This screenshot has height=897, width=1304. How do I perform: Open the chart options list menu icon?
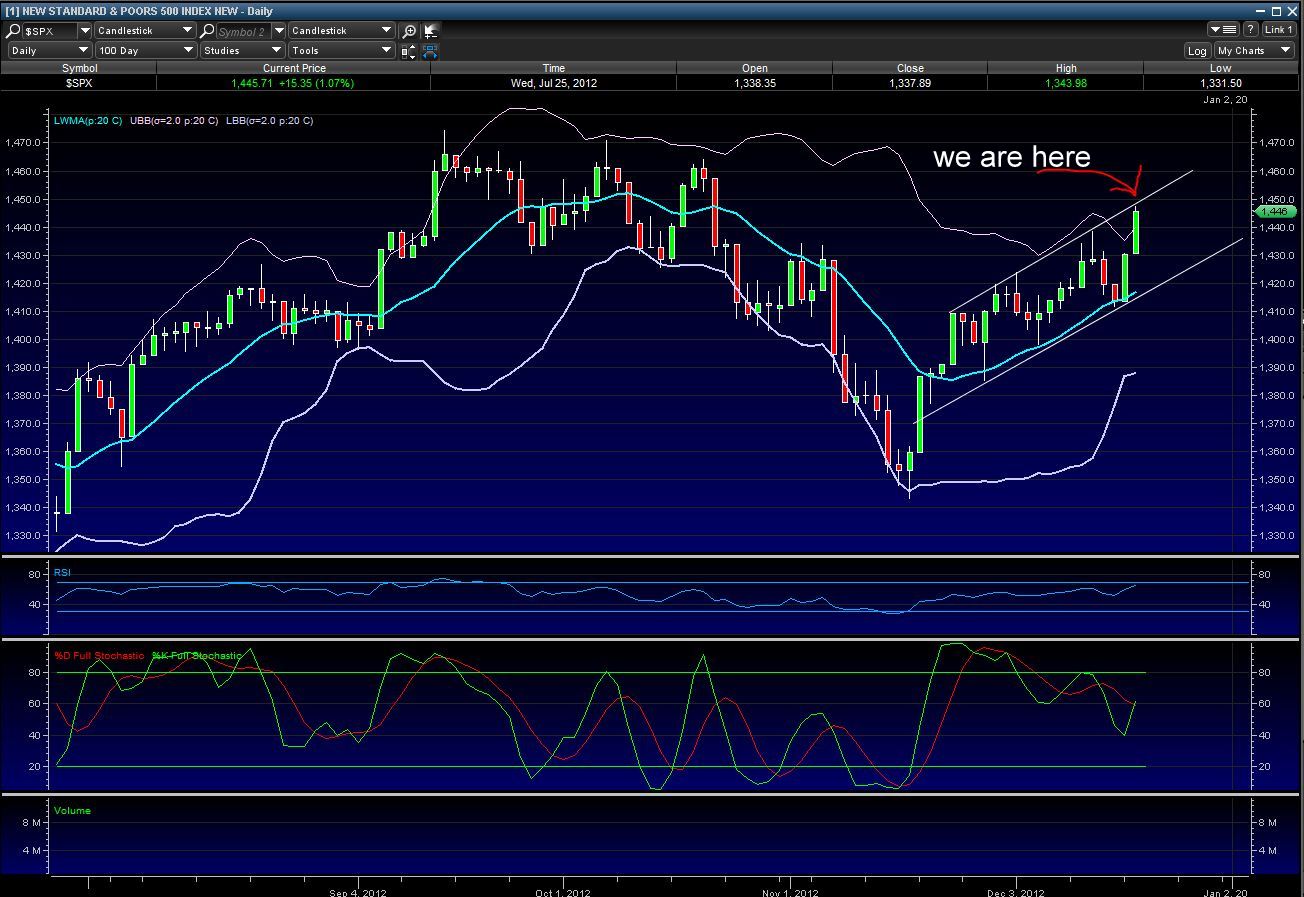(1222, 30)
